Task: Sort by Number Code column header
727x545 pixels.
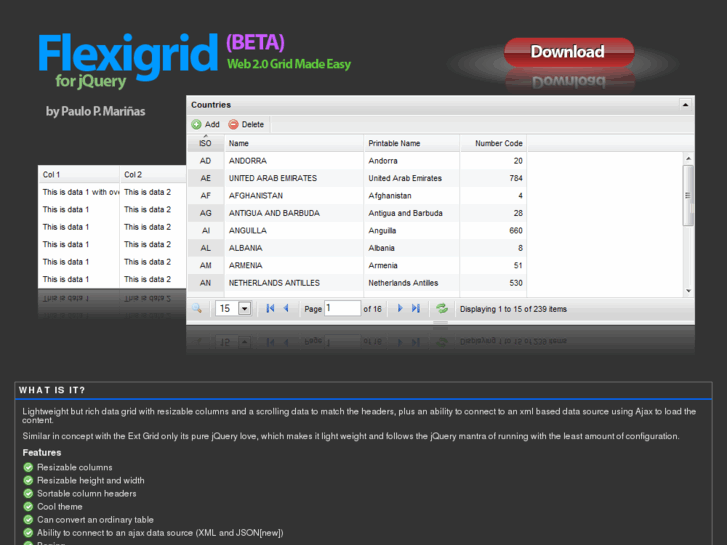Action: coord(494,143)
